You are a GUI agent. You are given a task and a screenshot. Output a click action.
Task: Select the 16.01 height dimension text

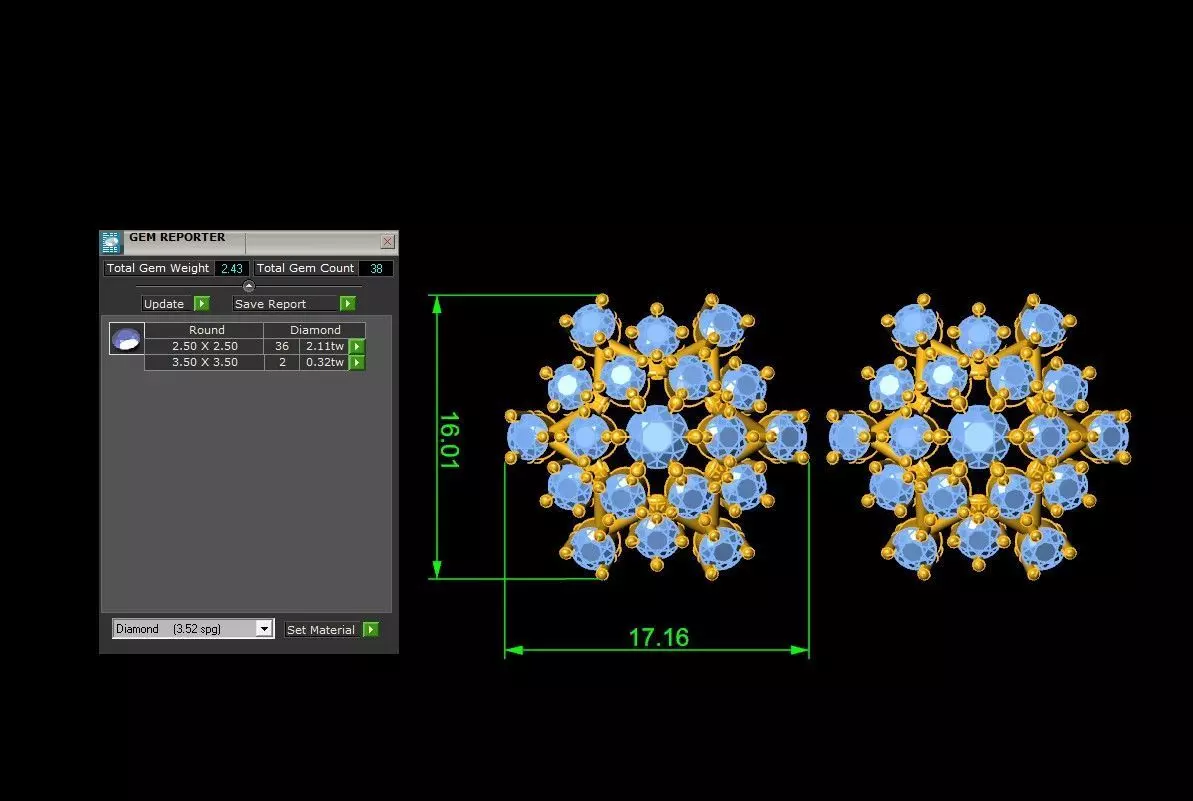click(449, 440)
